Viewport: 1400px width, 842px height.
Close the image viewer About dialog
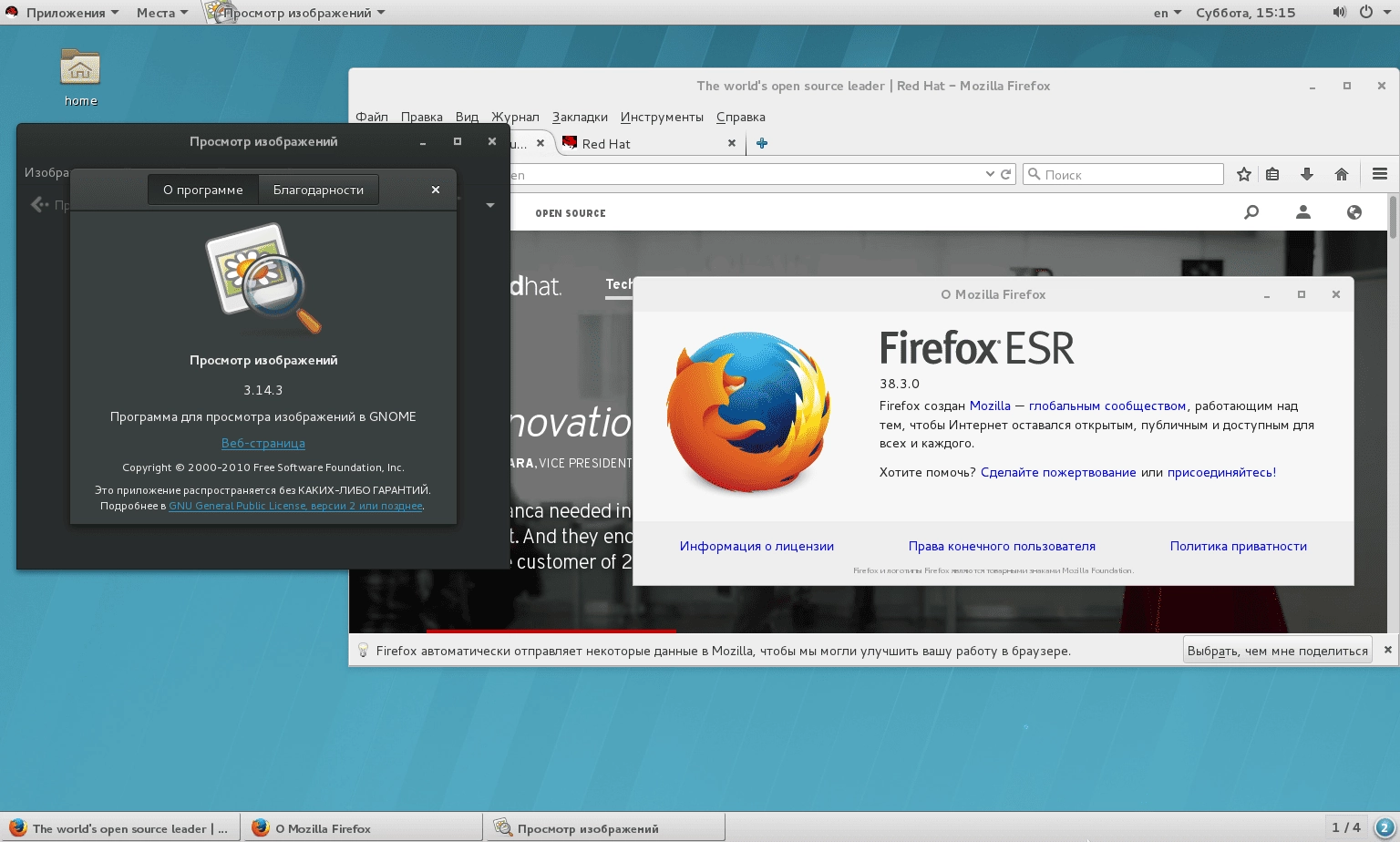click(x=436, y=190)
